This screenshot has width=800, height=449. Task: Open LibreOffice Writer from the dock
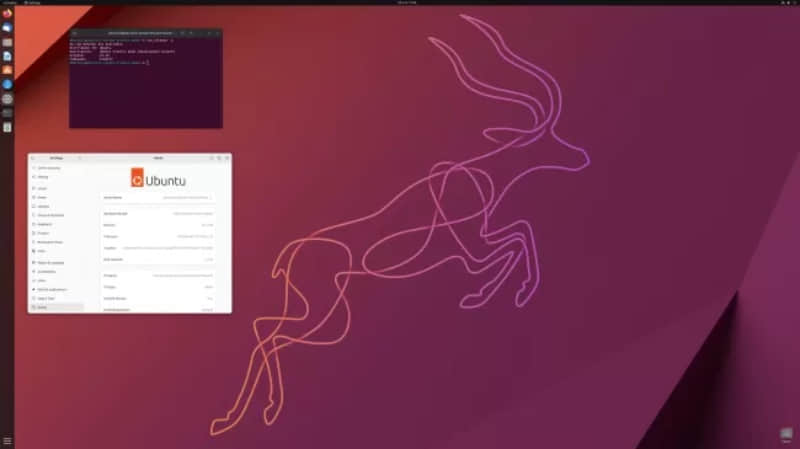[x=7, y=56]
